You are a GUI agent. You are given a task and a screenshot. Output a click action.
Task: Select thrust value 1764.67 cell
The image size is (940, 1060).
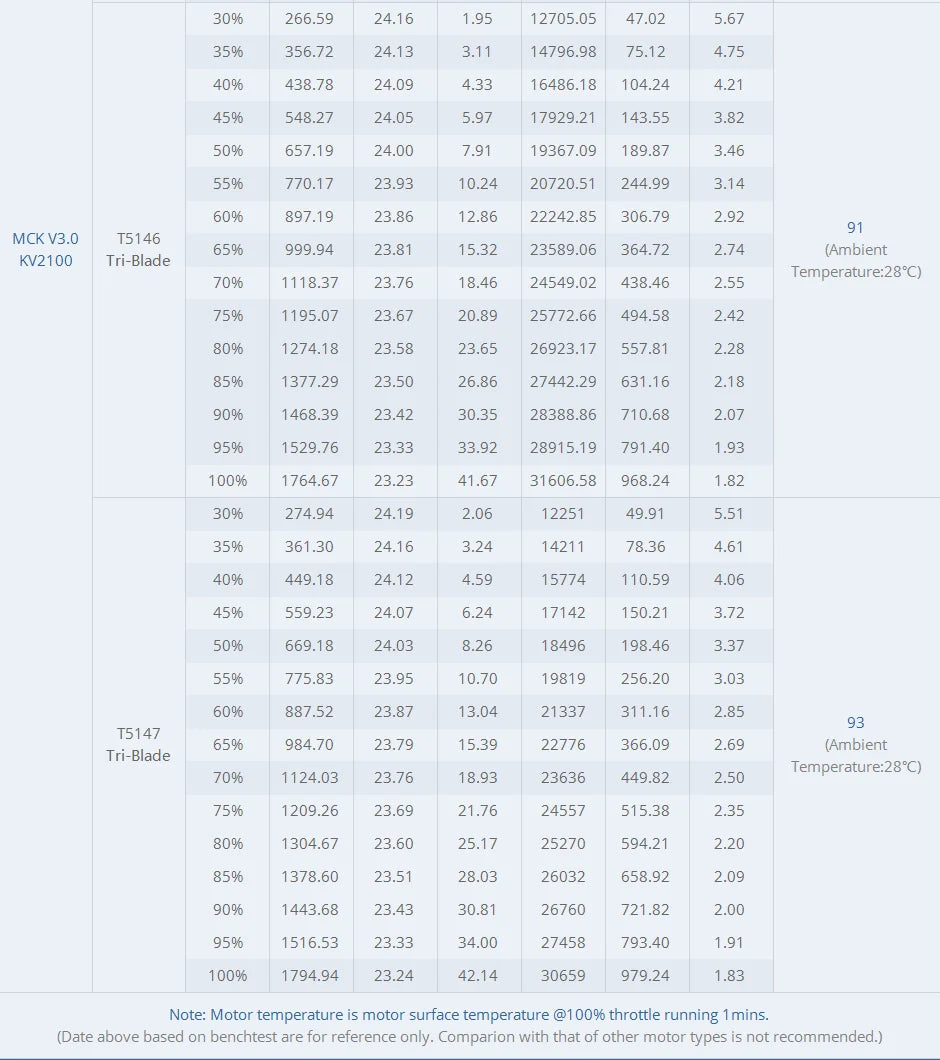[310, 480]
